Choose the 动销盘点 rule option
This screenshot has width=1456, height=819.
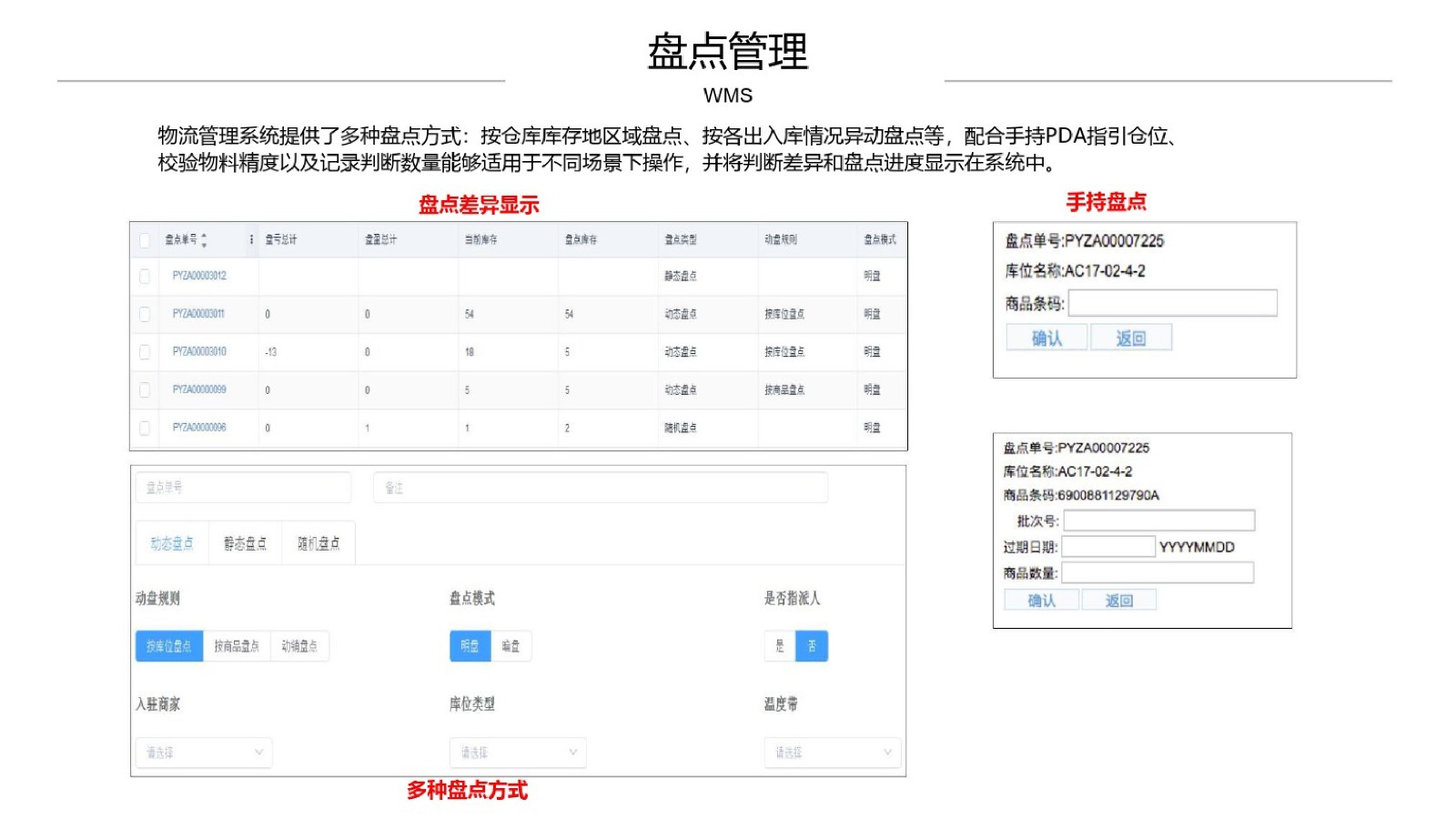point(299,646)
